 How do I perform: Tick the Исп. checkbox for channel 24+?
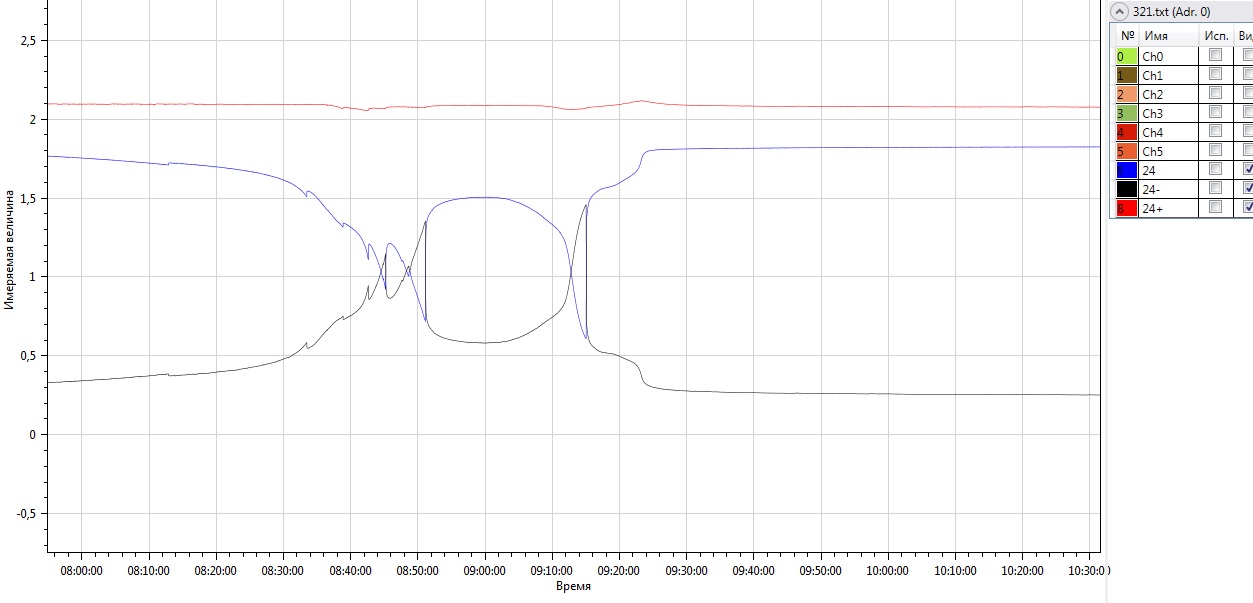coord(1215,207)
